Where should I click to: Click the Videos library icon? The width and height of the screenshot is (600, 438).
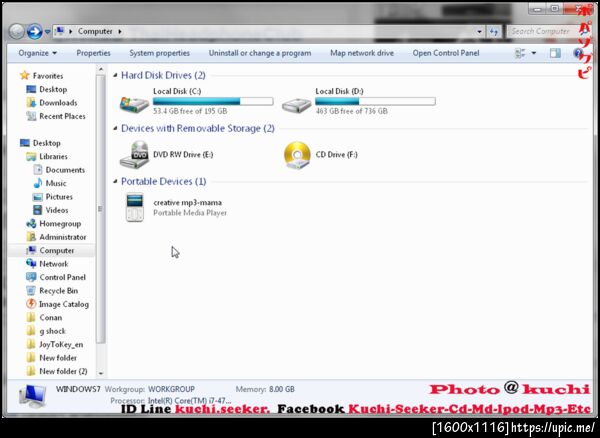(38, 210)
